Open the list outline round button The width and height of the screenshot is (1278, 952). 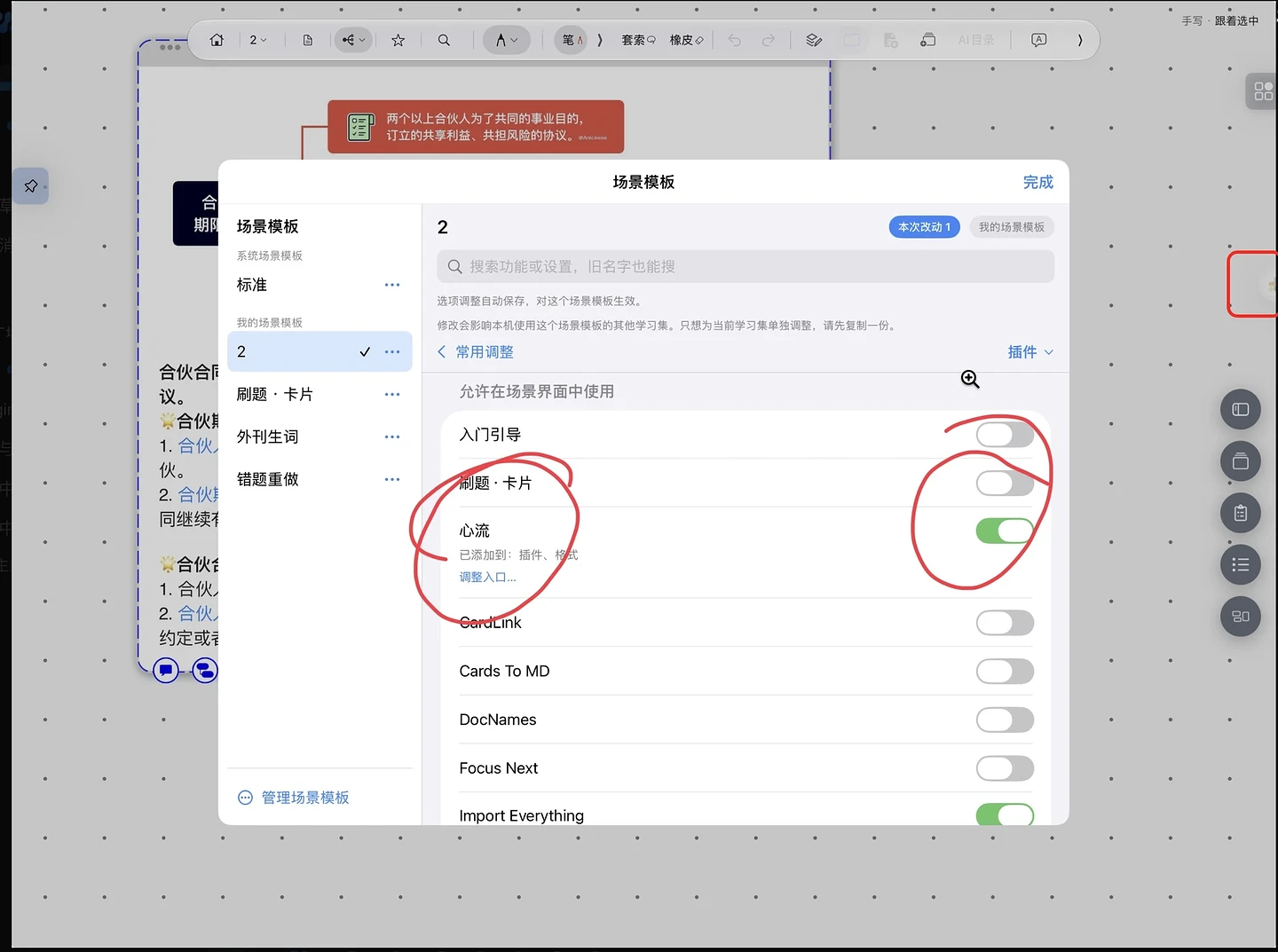pyautogui.click(x=1241, y=565)
